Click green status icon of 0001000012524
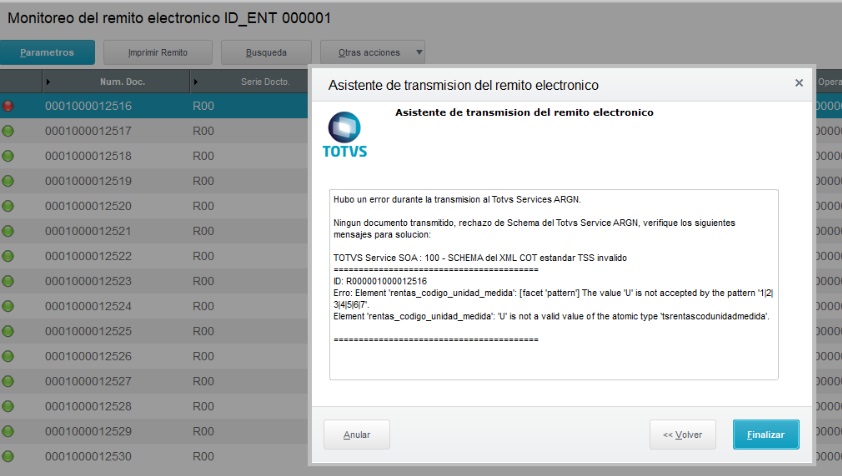The width and height of the screenshot is (842, 476). coord(8,306)
